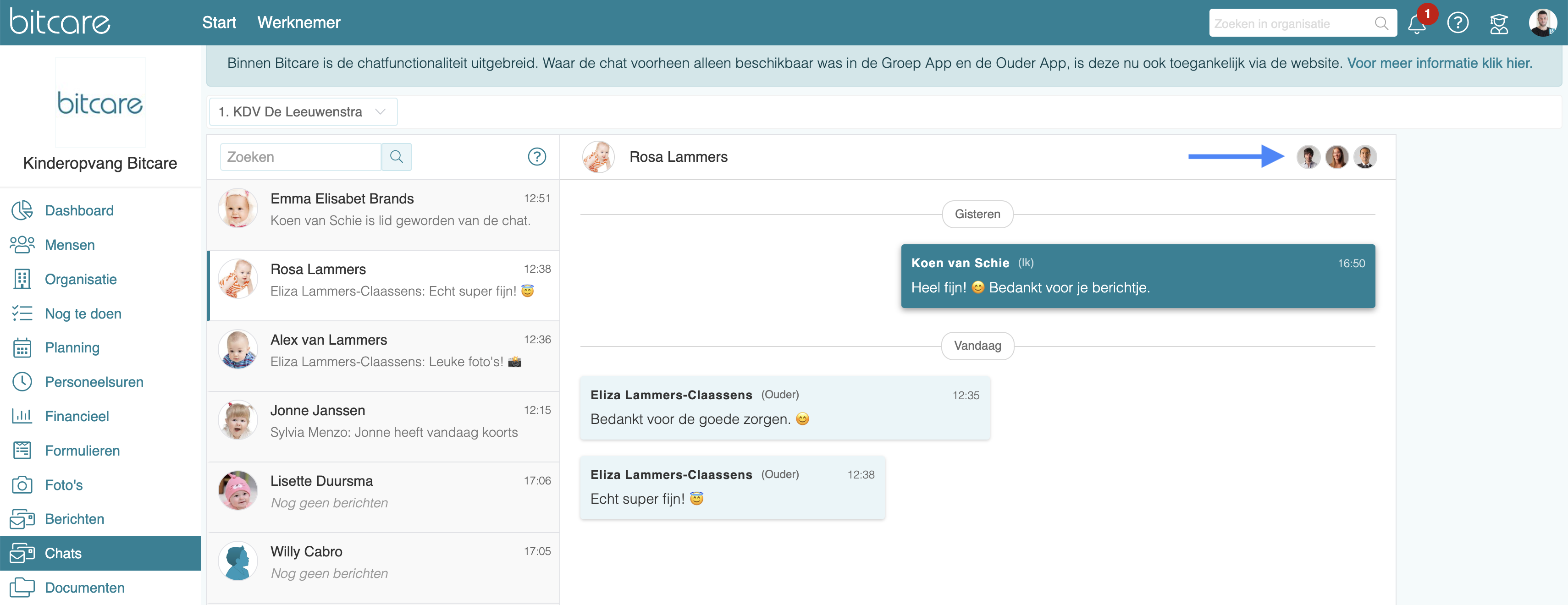Open Dashboard from the sidebar
This screenshot has height=605, width=1568.
pyautogui.click(x=79, y=210)
